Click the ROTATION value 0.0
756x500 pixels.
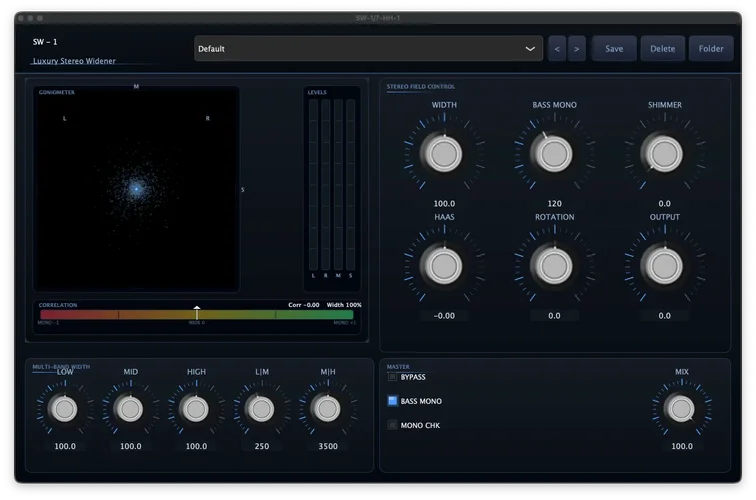tap(554, 316)
